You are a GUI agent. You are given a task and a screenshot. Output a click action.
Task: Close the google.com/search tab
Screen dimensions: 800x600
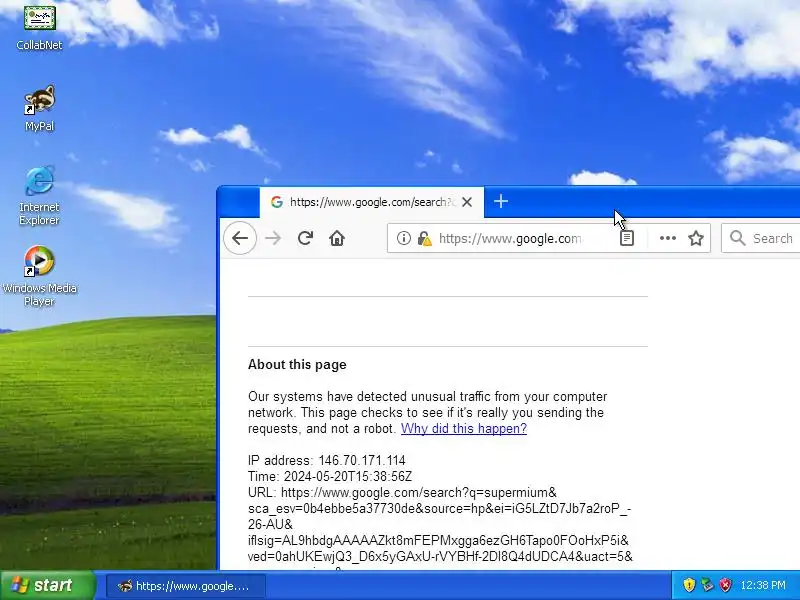pos(466,202)
